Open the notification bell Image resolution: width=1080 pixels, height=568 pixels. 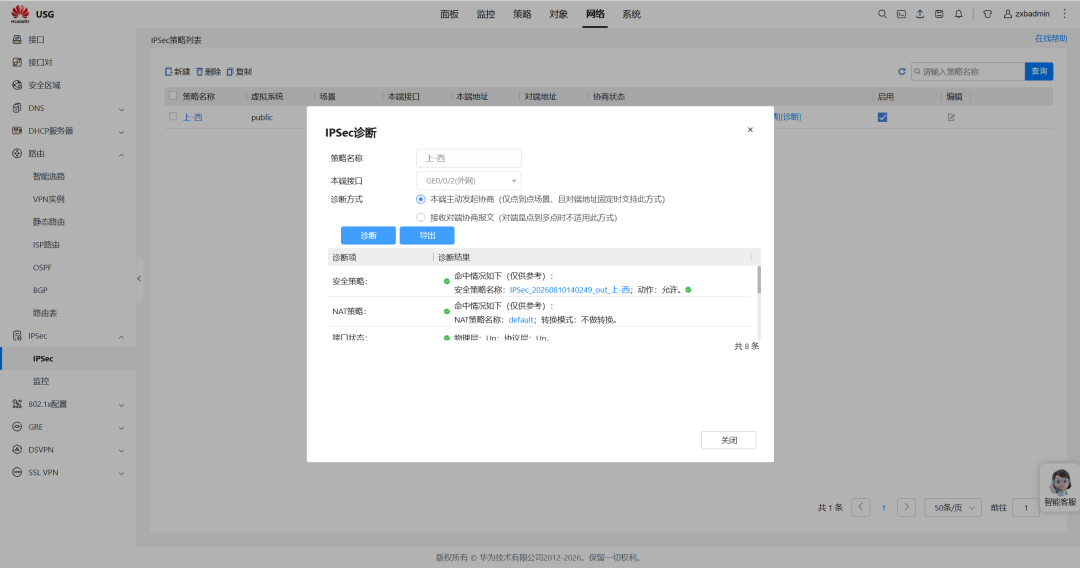point(958,14)
